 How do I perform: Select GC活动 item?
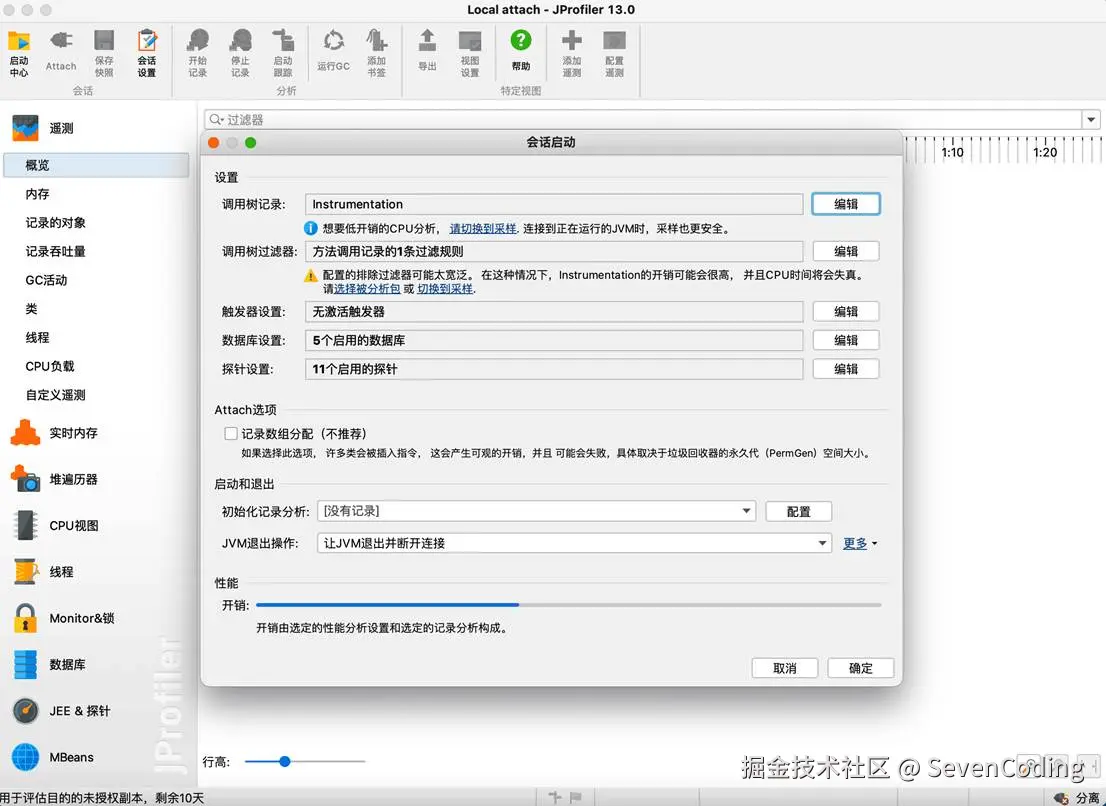pyautogui.click(x=46, y=280)
